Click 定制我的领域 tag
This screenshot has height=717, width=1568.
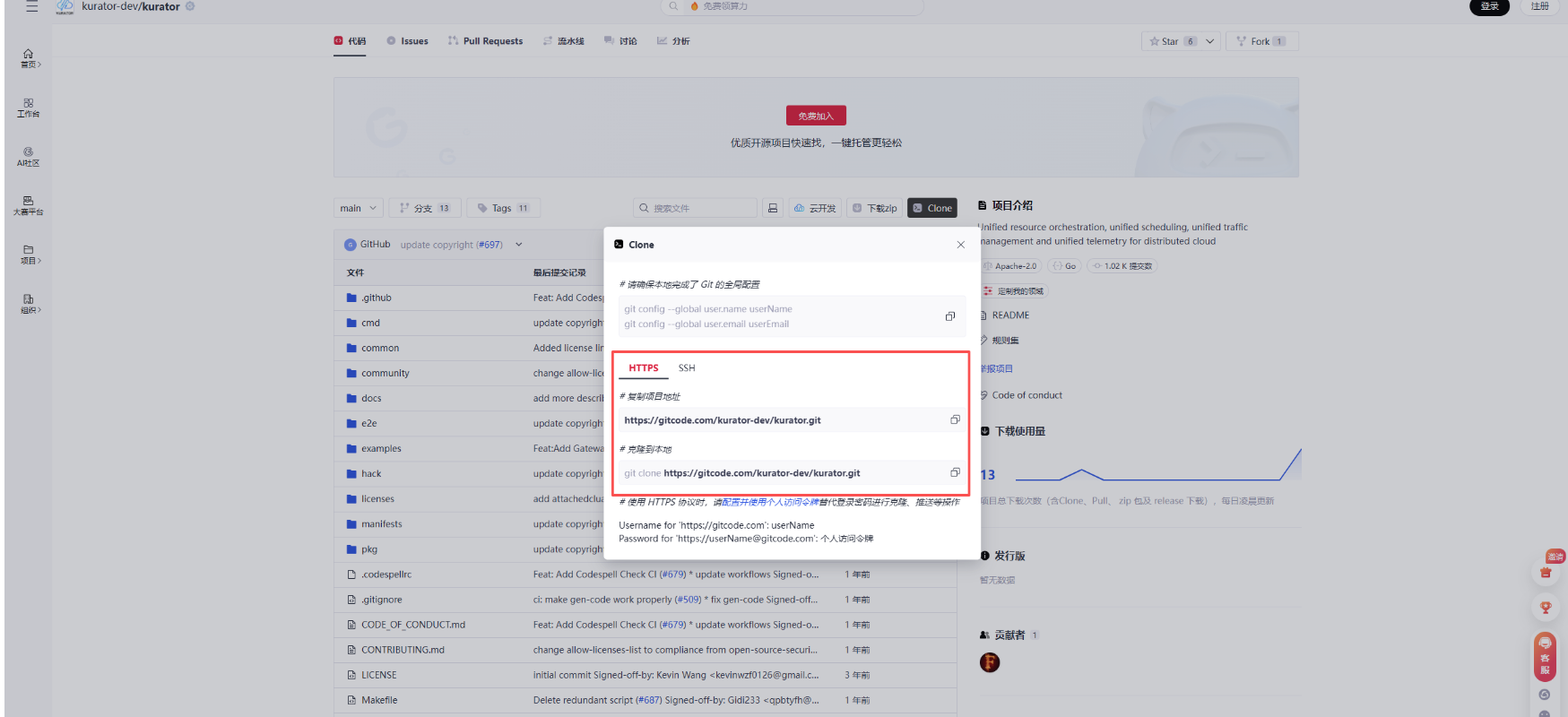[1013, 291]
